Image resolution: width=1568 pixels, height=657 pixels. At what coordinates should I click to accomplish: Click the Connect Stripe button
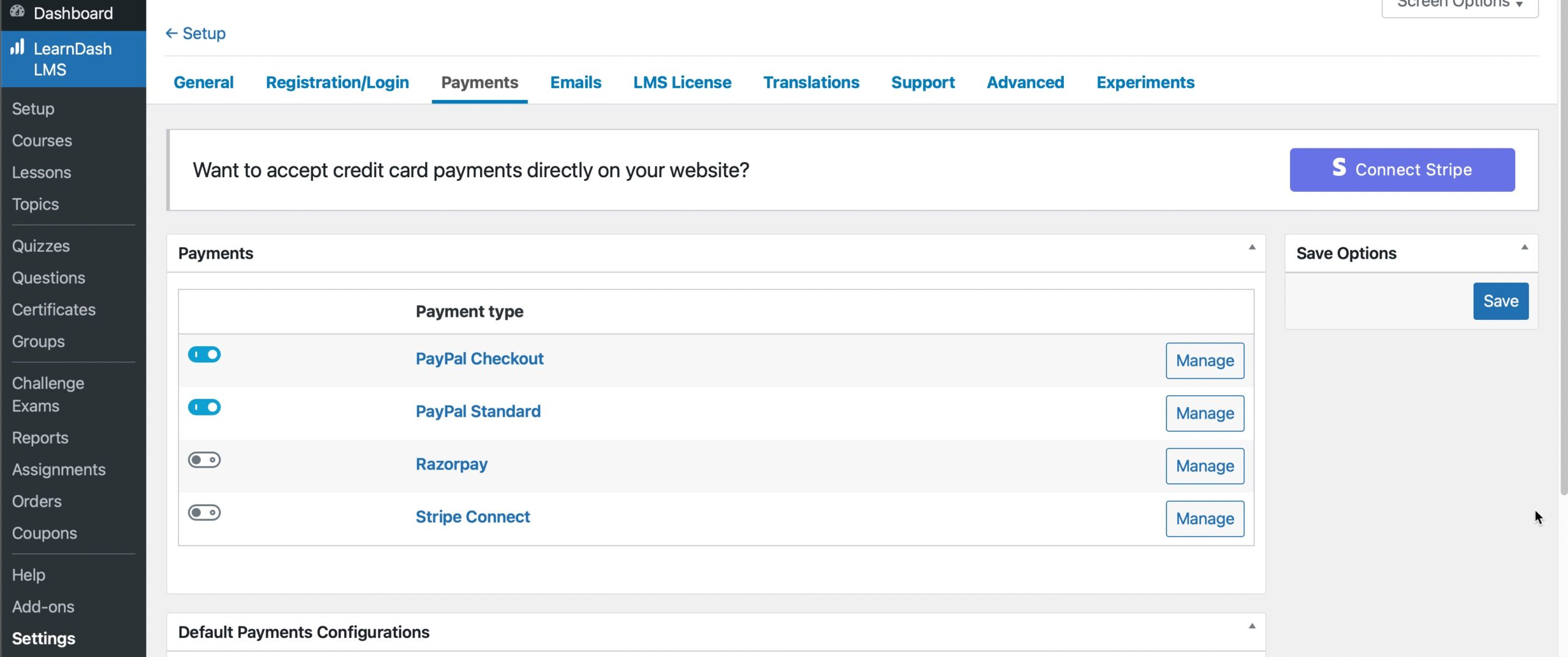[x=1402, y=170]
